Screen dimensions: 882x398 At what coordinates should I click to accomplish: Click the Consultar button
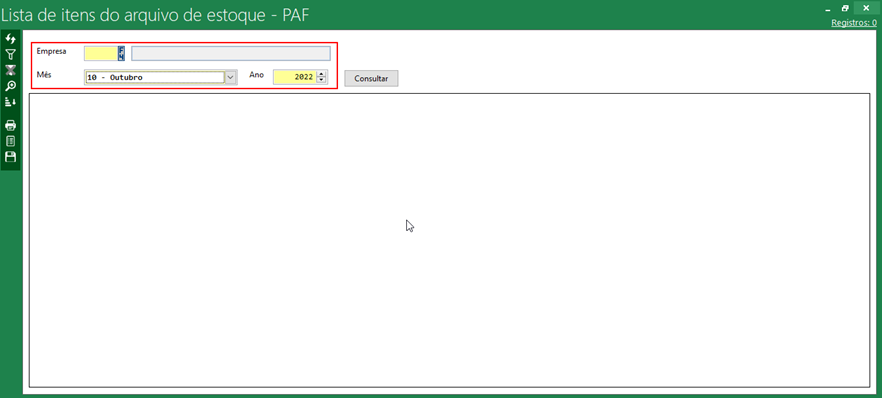coord(371,79)
